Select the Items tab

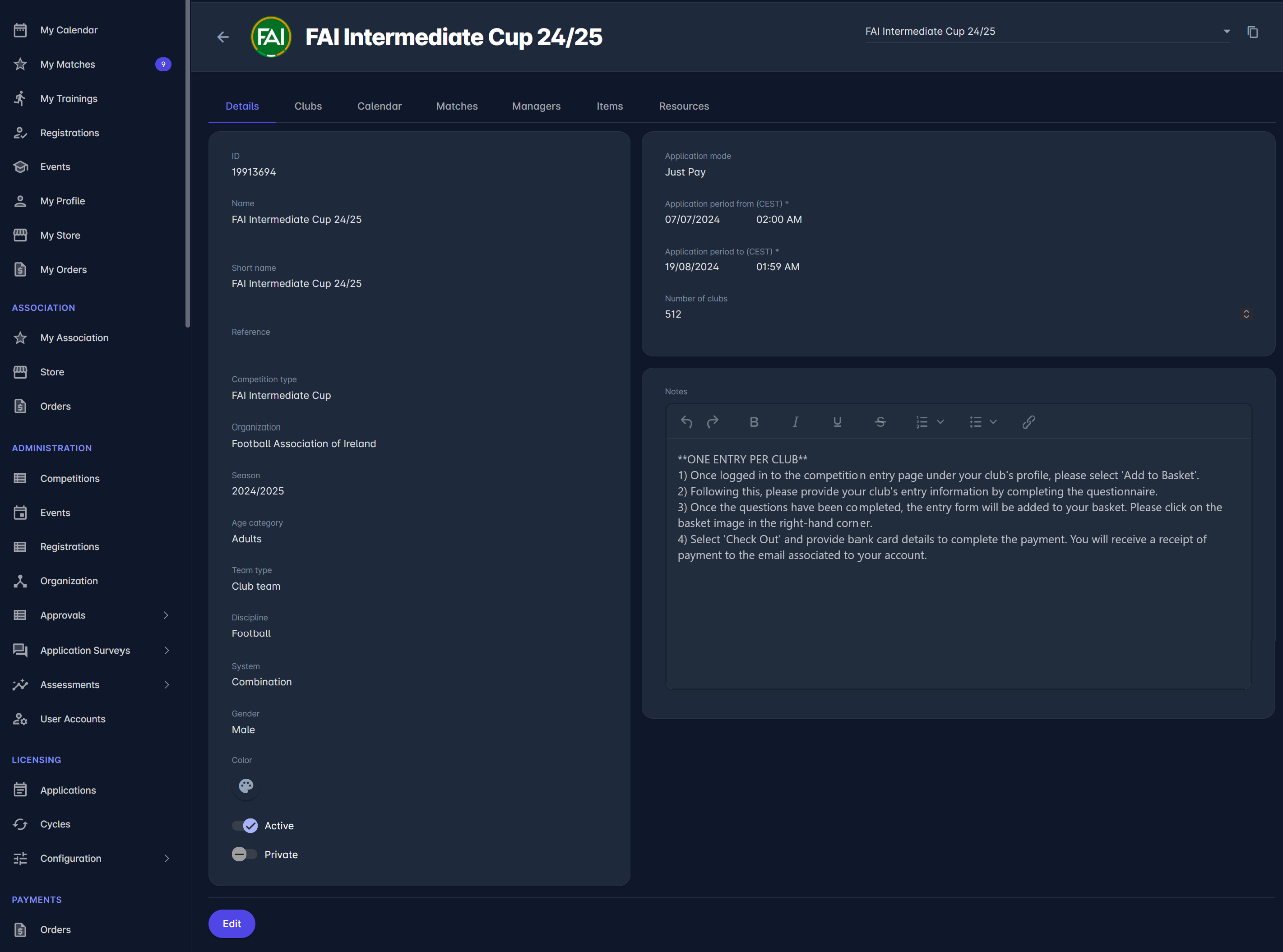610,106
